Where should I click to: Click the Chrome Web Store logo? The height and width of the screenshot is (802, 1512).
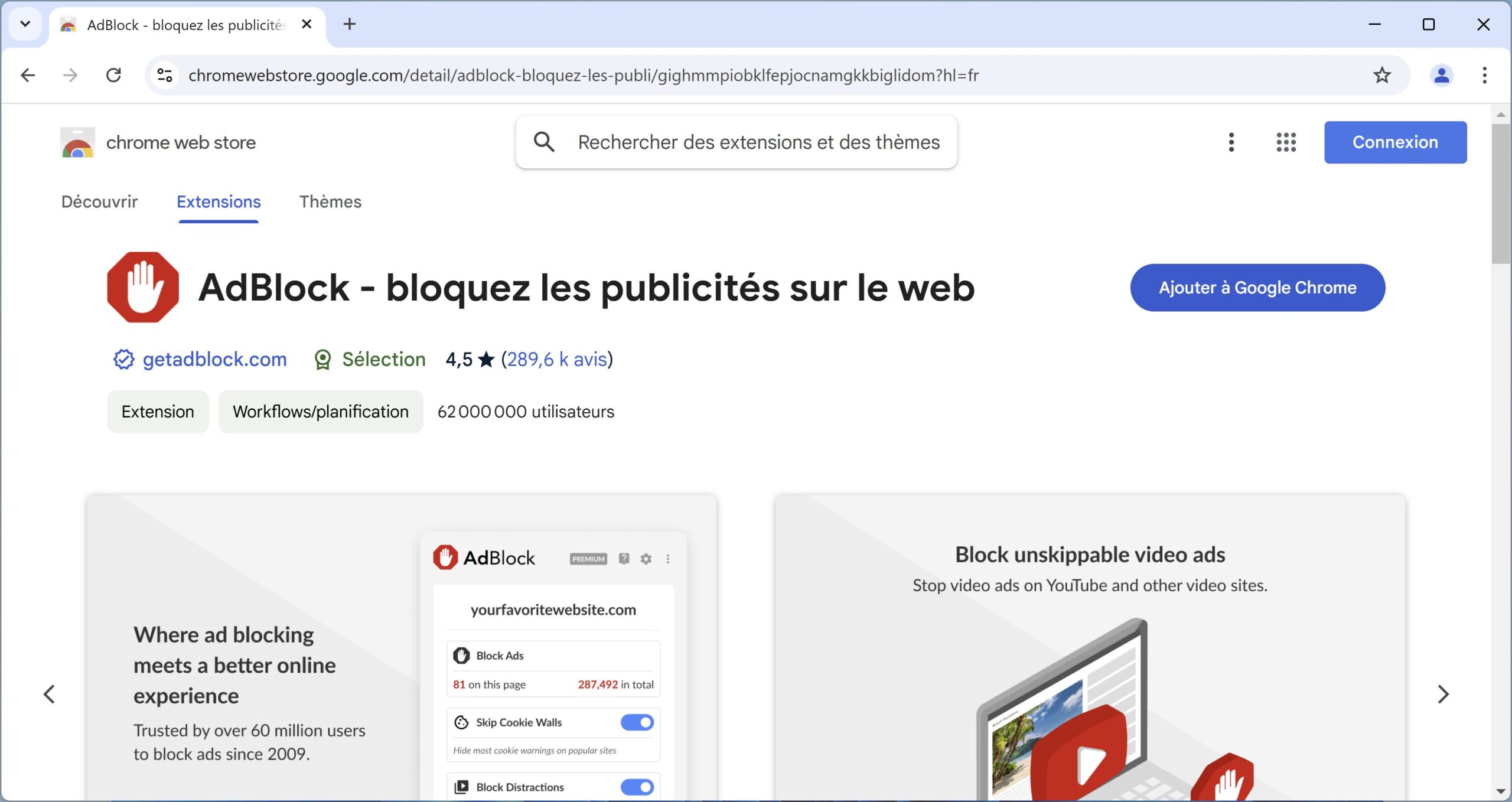(x=77, y=142)
